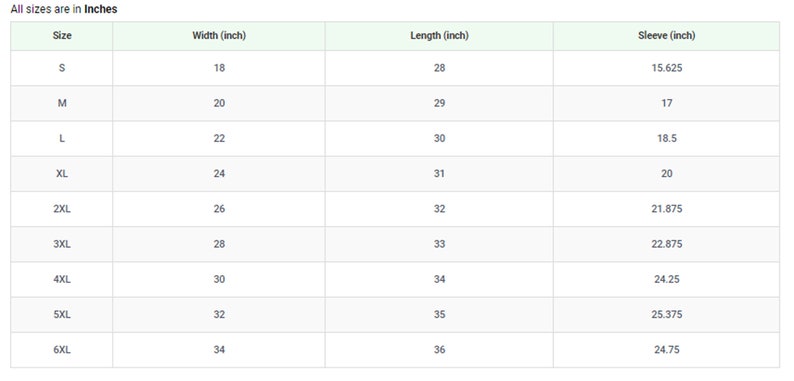This screenshot has height=381, width=794.
Task: Select the M size cell
Action: point(62,103)
